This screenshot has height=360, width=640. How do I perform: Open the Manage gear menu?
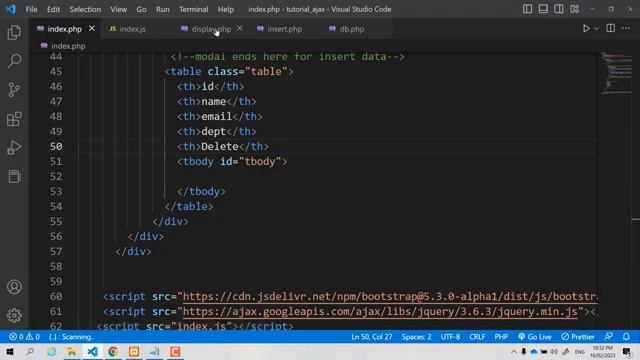click(14, 315)
